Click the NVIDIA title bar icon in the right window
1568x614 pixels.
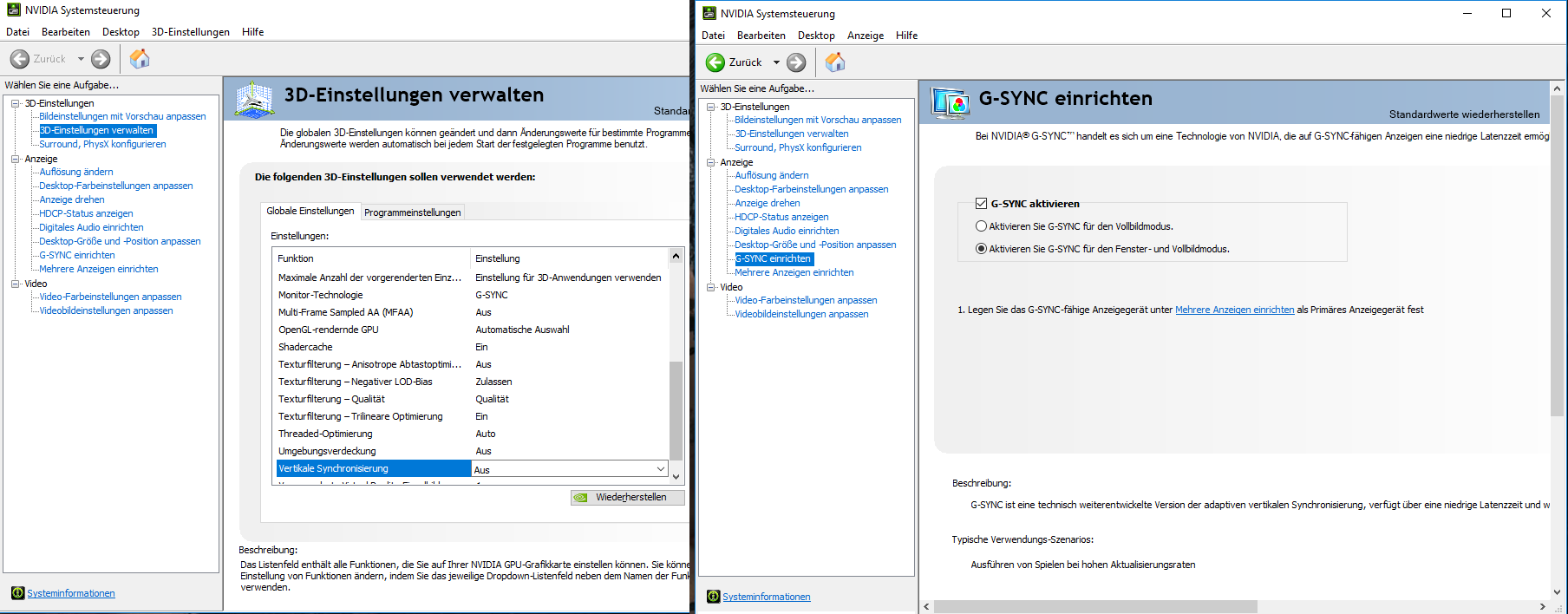point(709,13)
